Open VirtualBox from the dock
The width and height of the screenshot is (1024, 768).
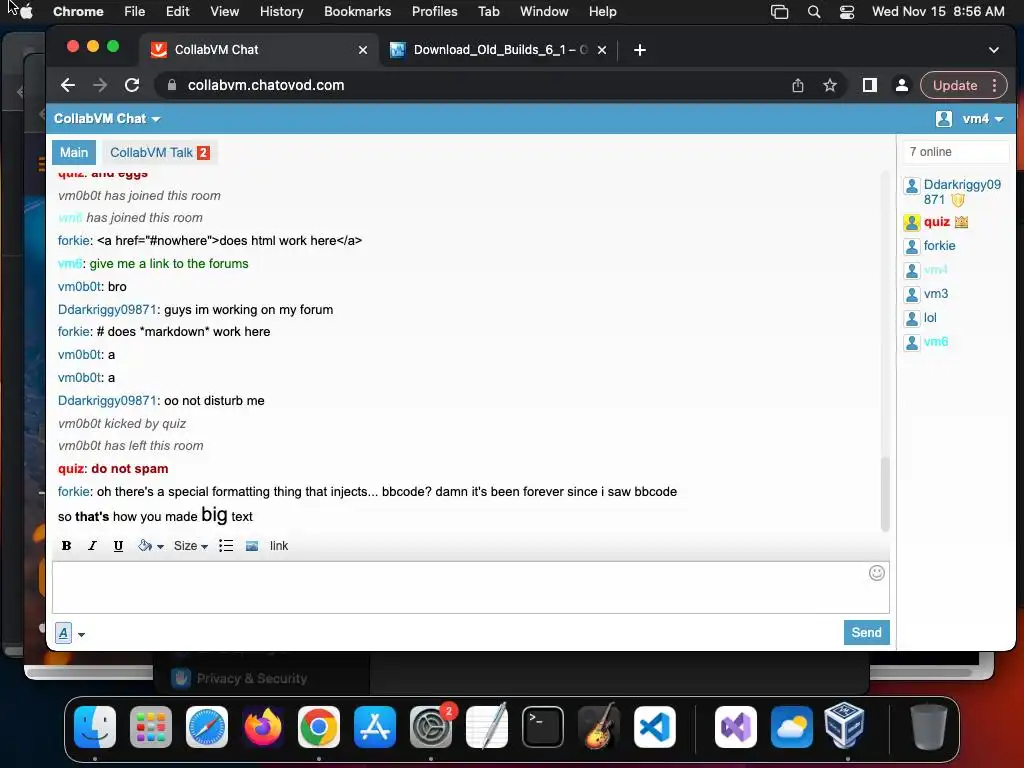pyautogui.click(x=844, y=726)
